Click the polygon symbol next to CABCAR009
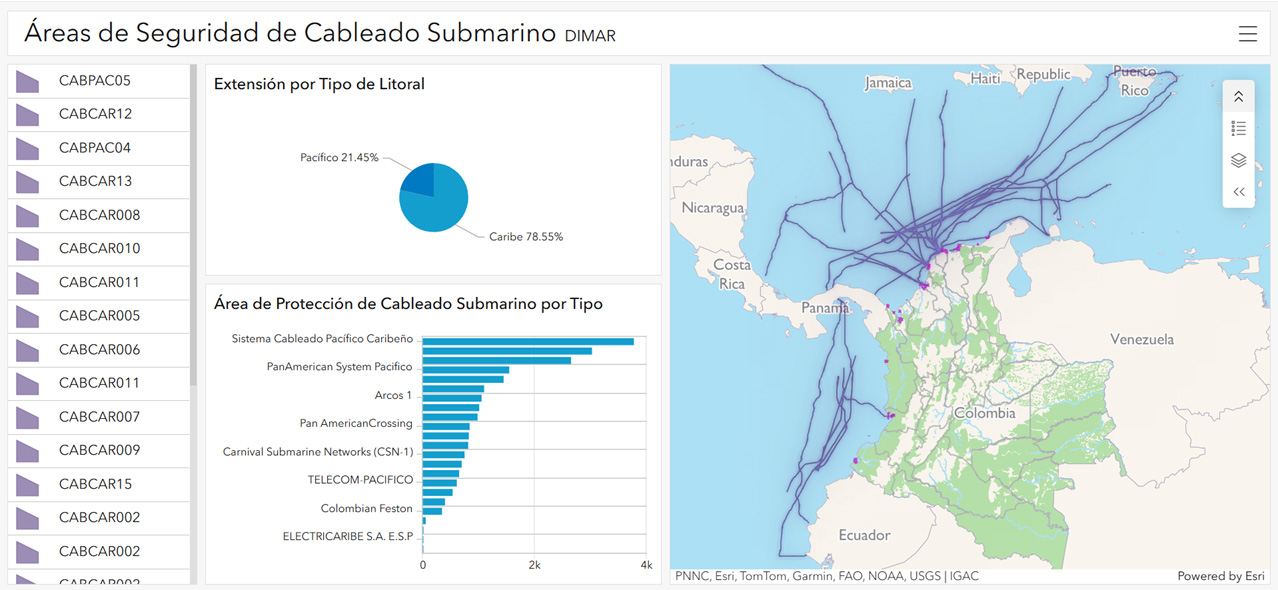This screenshot has height=590, width=1278. tap(27, 451)
